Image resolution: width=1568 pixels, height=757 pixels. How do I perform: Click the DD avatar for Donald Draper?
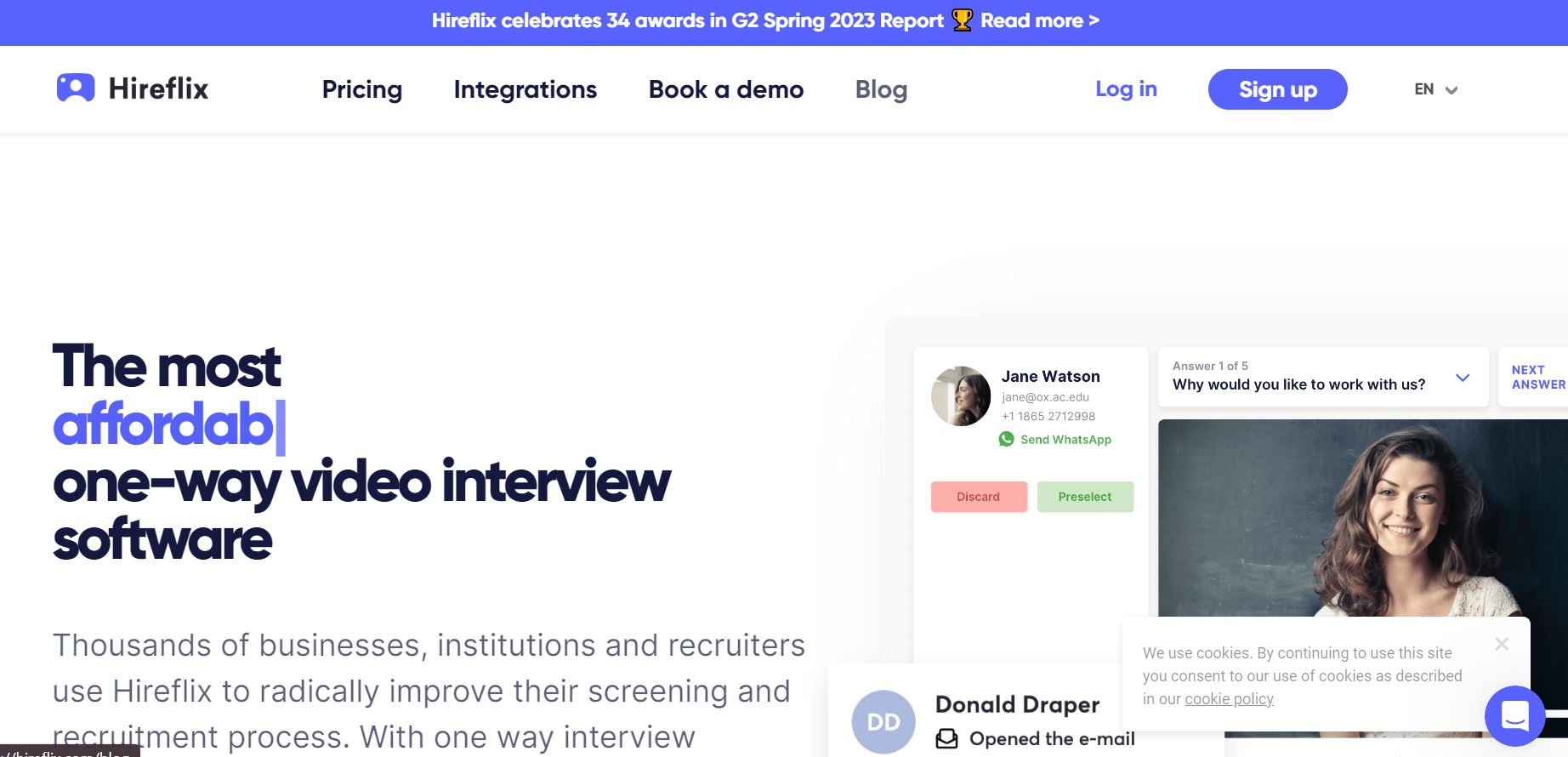point(883,722)
